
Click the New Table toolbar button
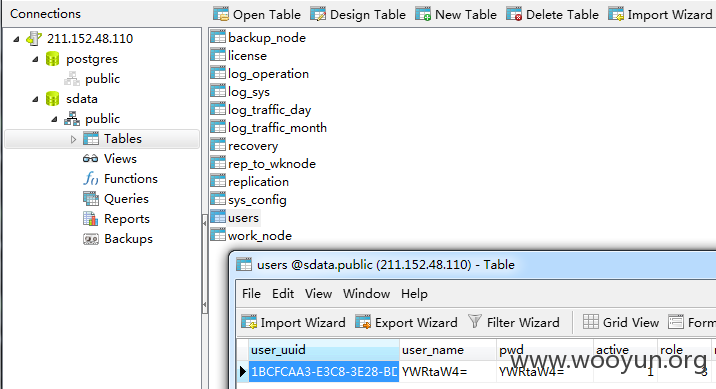456,15
